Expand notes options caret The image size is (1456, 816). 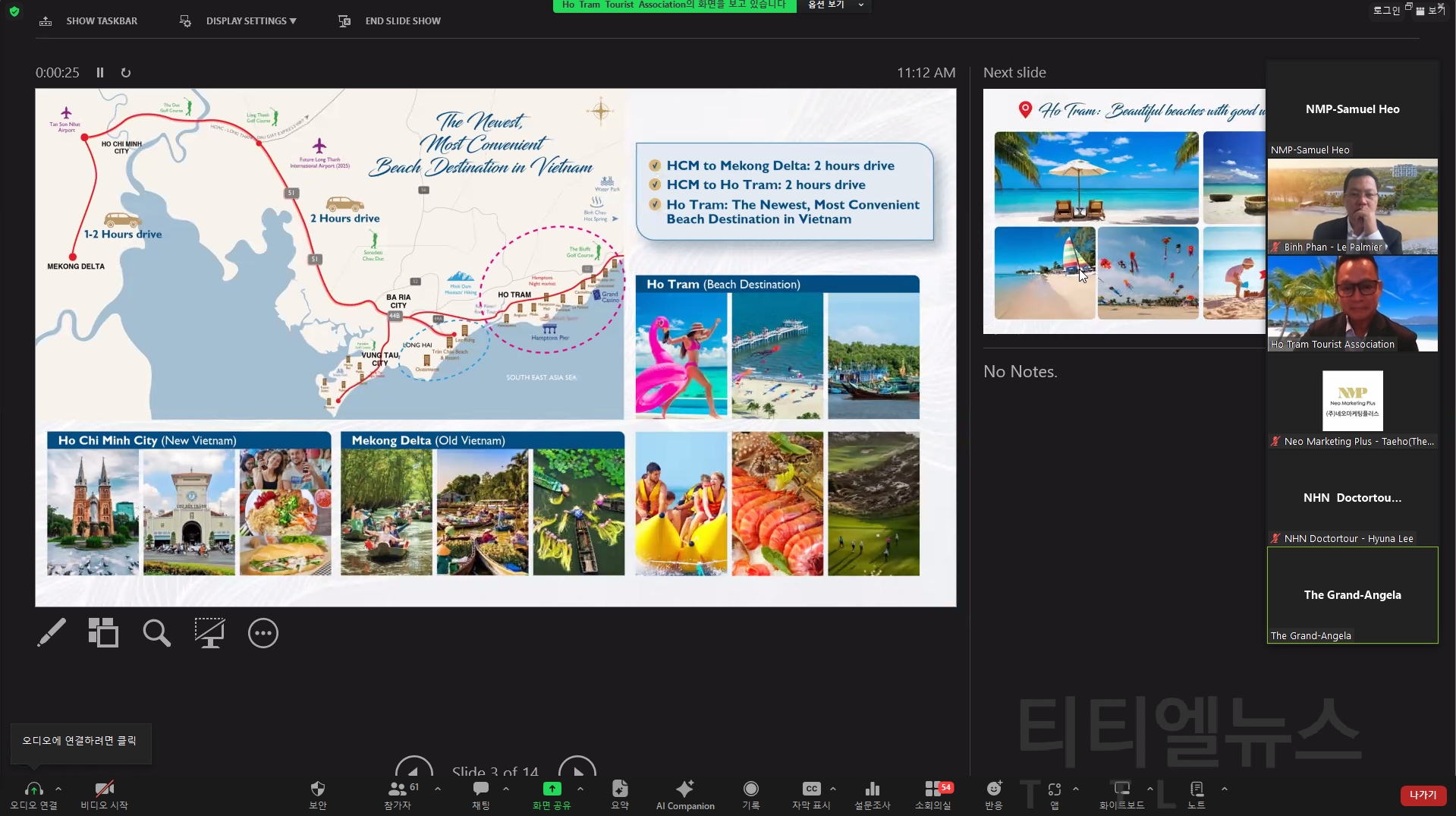(x=1224, y=789)
